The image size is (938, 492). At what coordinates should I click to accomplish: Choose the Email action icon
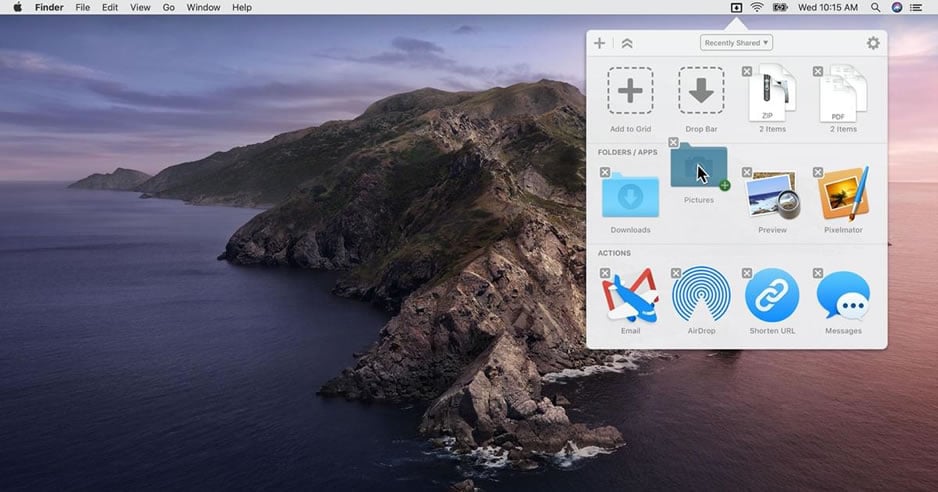click(630, 296)
